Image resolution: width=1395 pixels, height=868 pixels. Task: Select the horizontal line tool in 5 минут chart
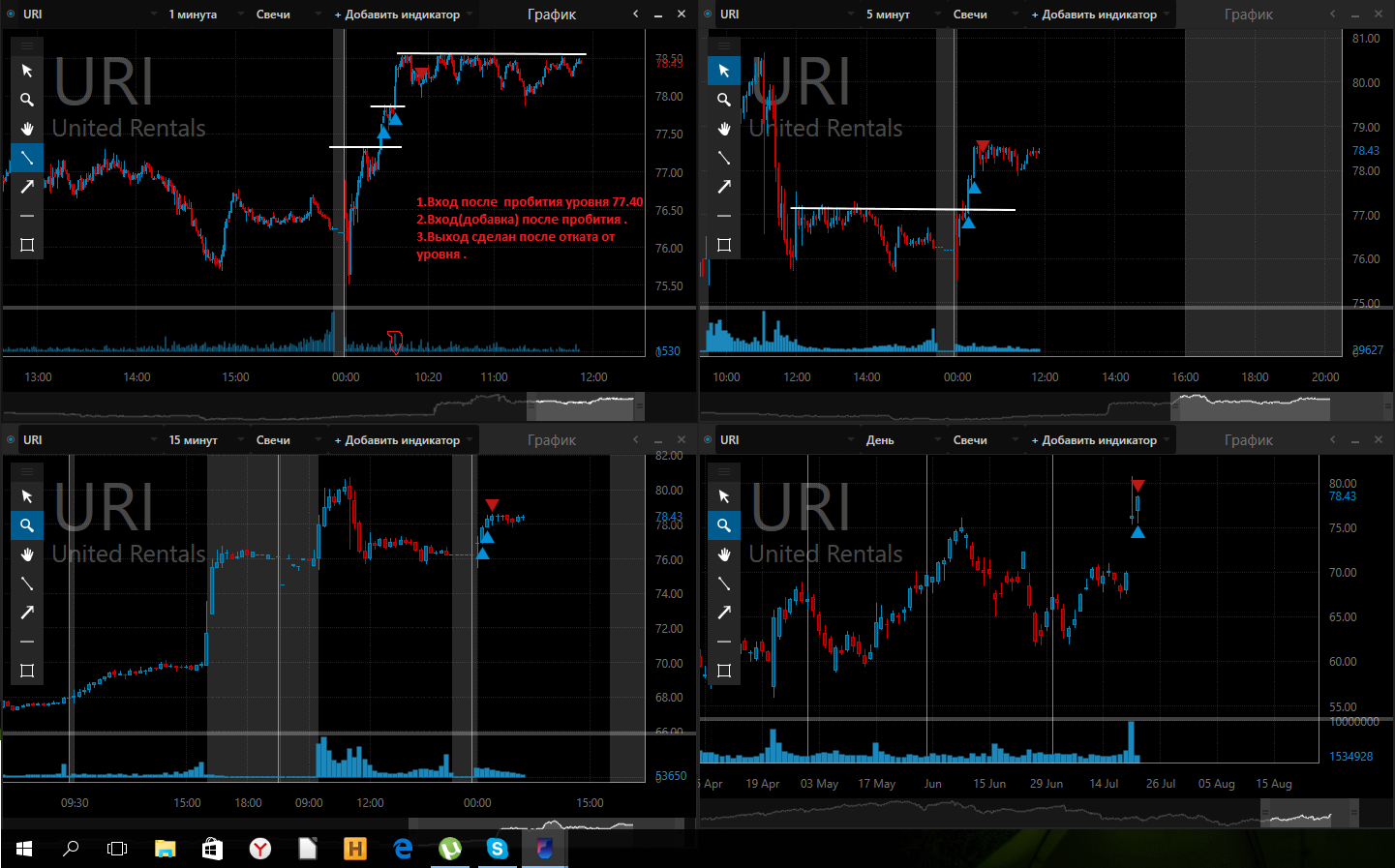click(724, 216)
